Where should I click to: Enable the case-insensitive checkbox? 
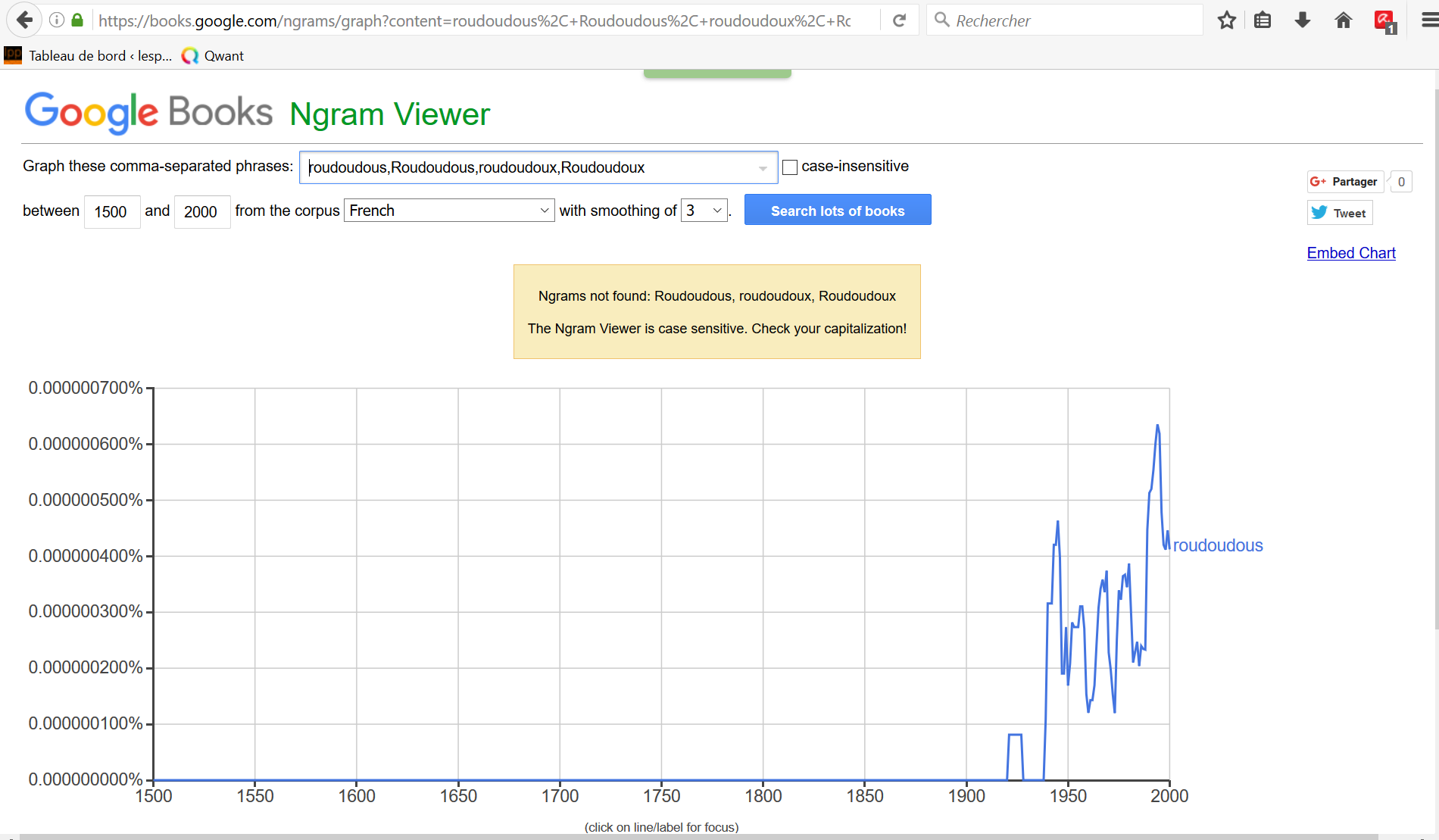pyautogui.click(x=790, y=167)
